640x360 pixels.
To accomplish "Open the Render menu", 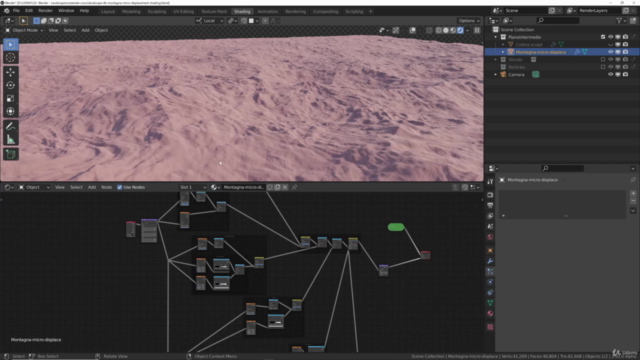I will click(x=46, y=11).
